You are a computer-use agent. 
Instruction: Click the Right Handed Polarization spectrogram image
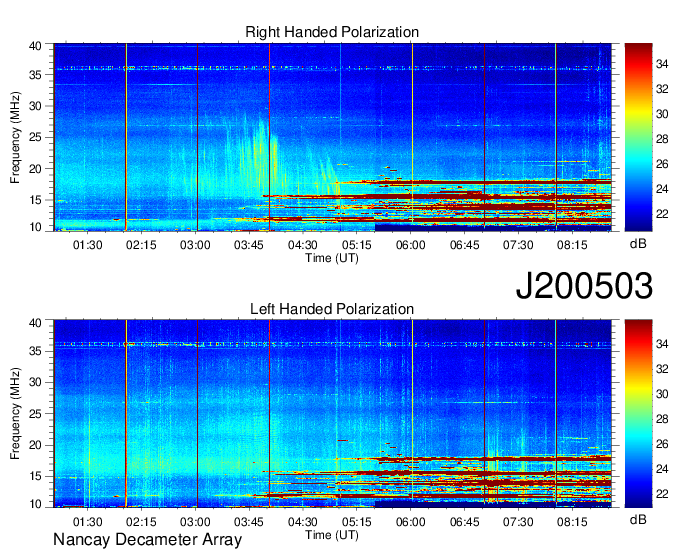[x=333, y=137]
